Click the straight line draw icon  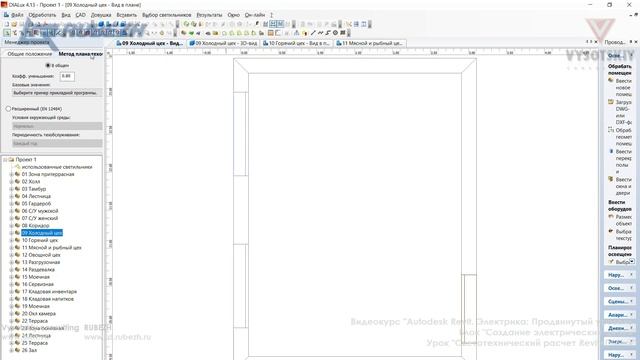[x=313, y=33]
